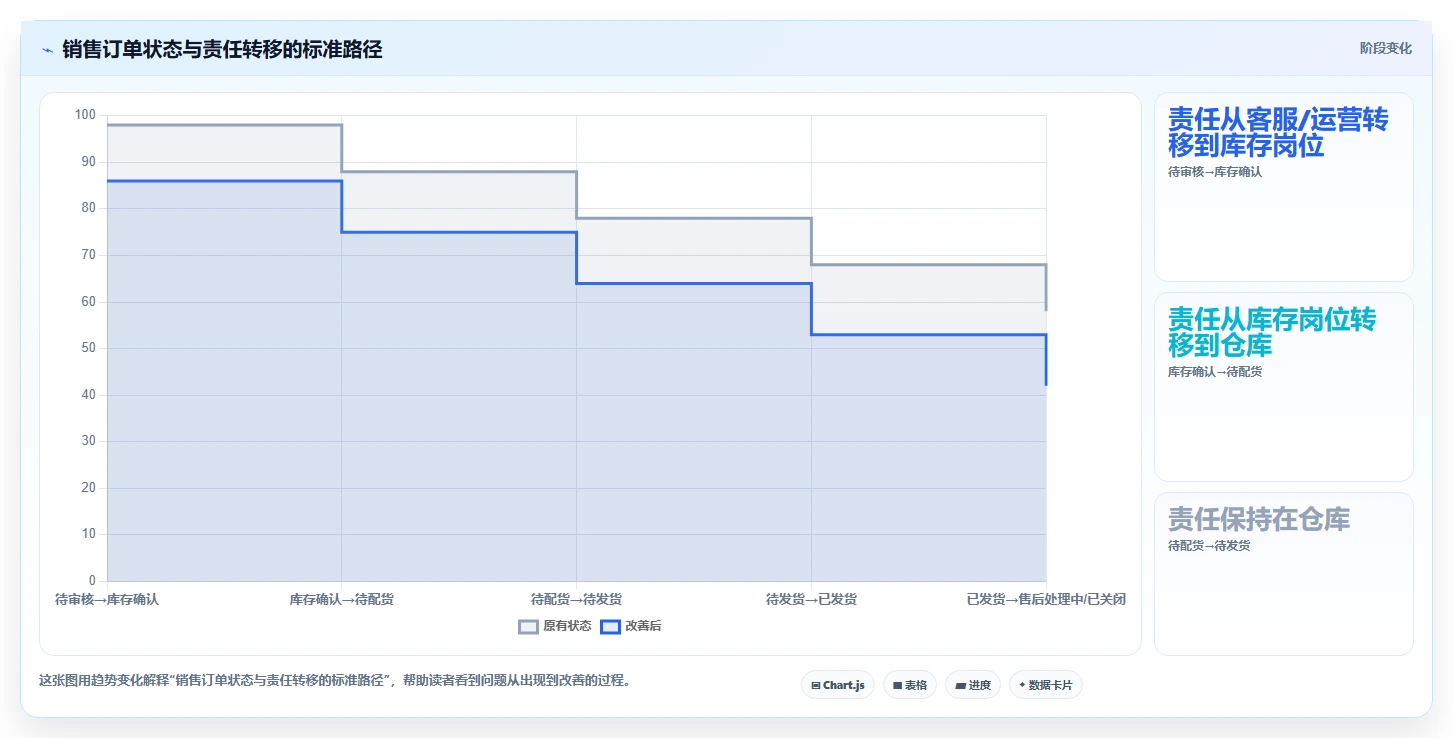
Task: Click the x-axis label 待配货→待发货
Action: [x=577, y=600]
